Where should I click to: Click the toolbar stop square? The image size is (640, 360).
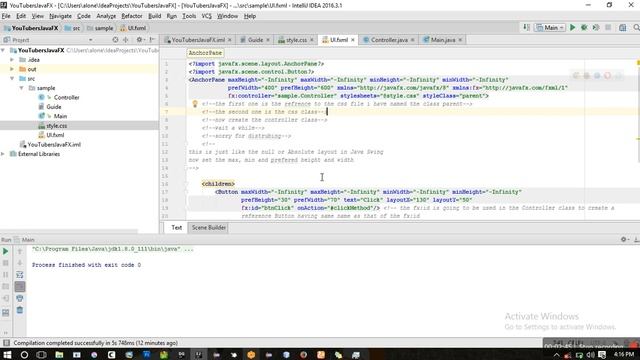click(608, 27)
